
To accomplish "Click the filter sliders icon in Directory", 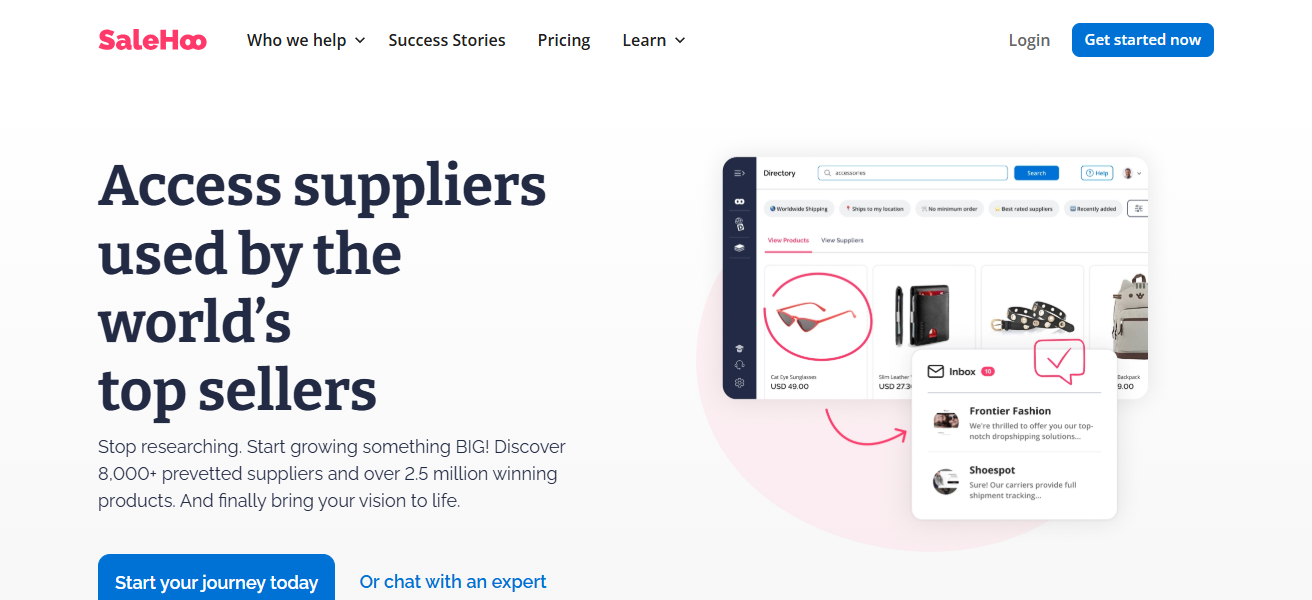I will click(x=1138, y=208).
